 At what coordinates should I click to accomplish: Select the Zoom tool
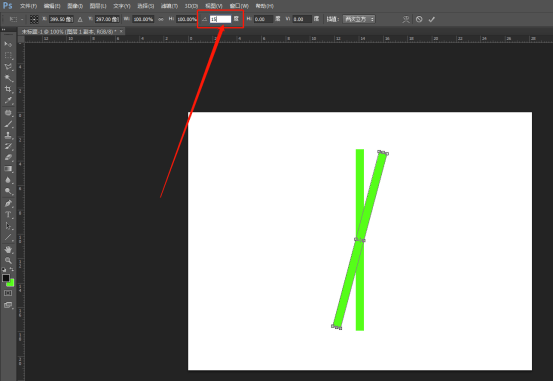[8, 260]
